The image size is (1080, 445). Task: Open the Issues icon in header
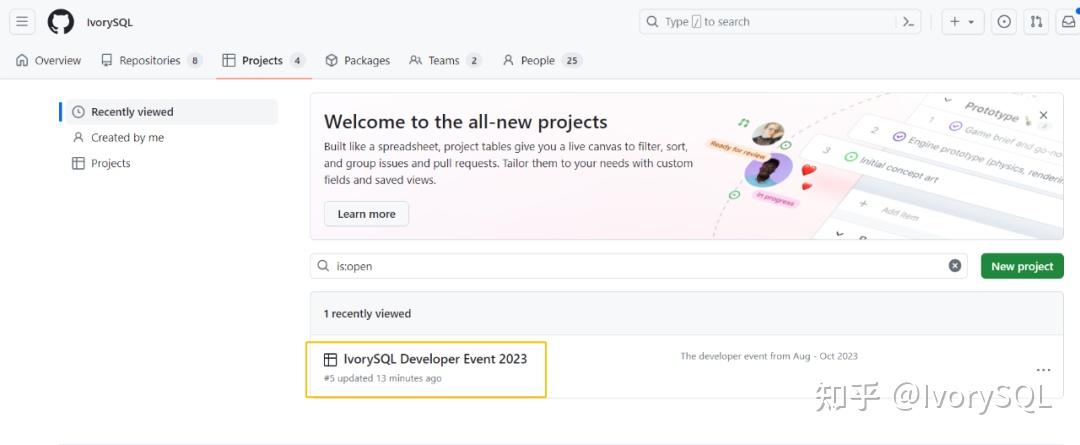click(1004, 22)
